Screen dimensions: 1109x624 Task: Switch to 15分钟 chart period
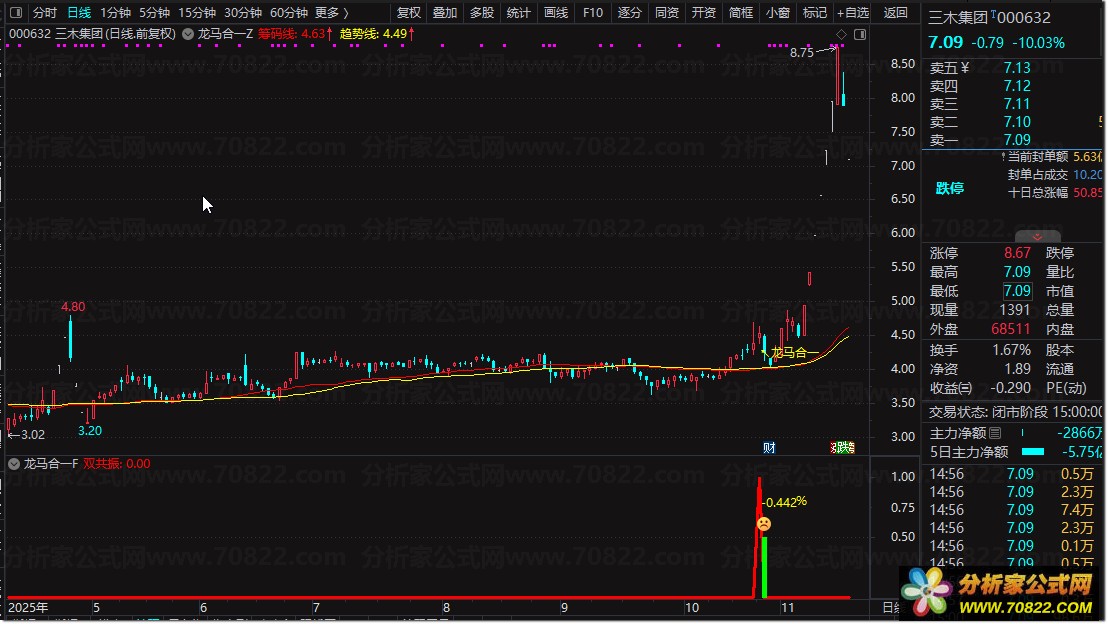[x=197, y=13]
